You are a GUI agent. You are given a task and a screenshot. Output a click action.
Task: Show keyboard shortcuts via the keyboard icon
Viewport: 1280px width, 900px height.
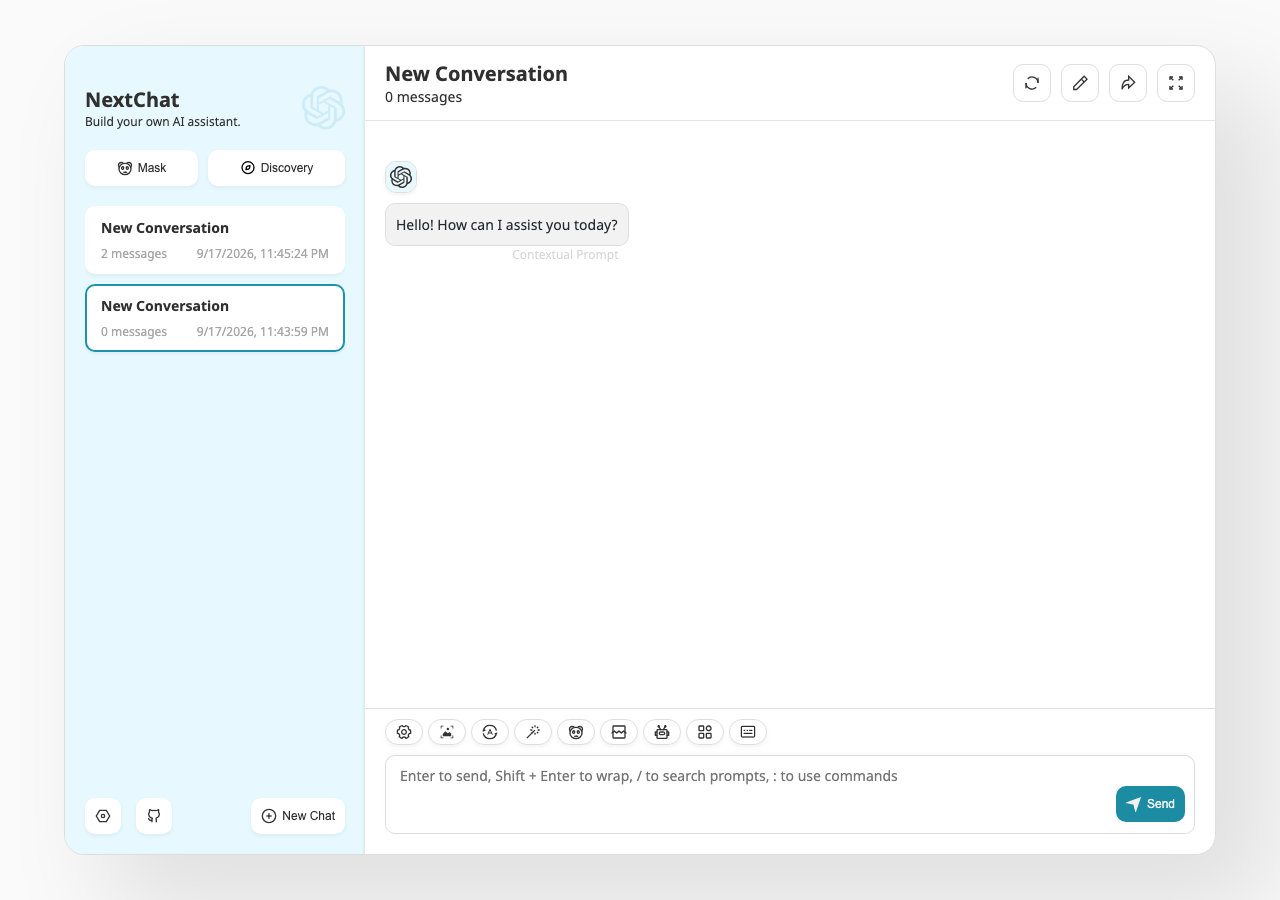click(748, 732)
